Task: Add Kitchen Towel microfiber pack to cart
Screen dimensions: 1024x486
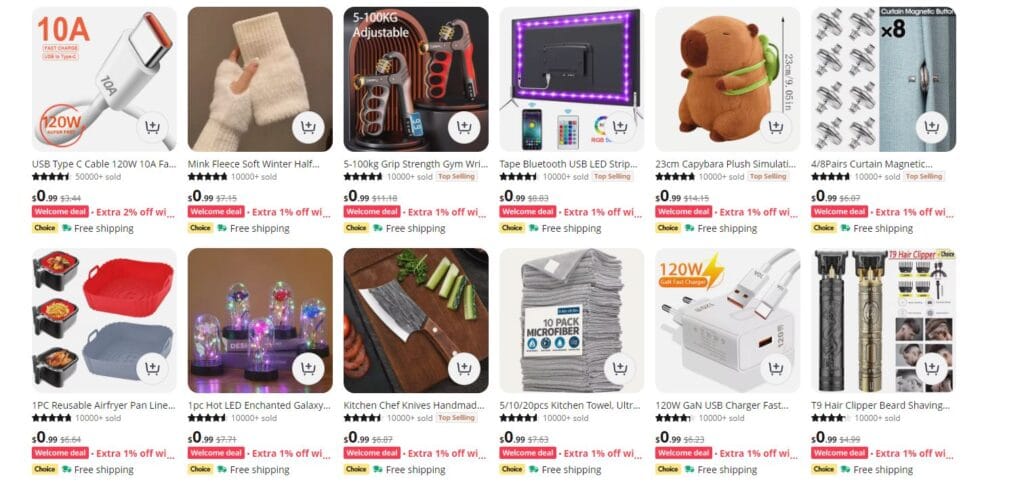Action: pos(620,368)
